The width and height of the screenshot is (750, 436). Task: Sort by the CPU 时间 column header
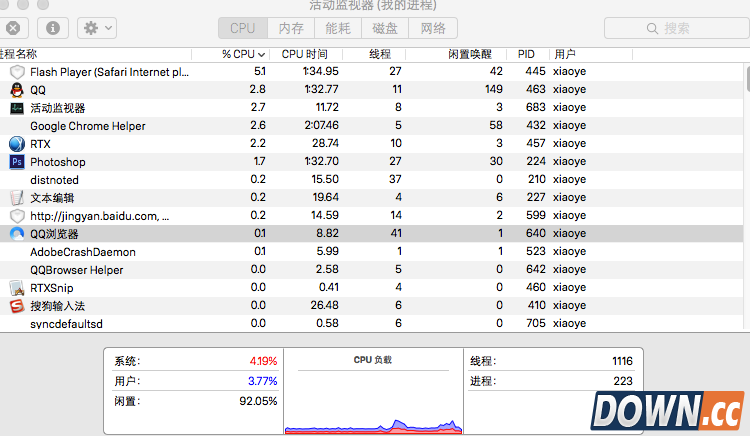pos(304,54)
